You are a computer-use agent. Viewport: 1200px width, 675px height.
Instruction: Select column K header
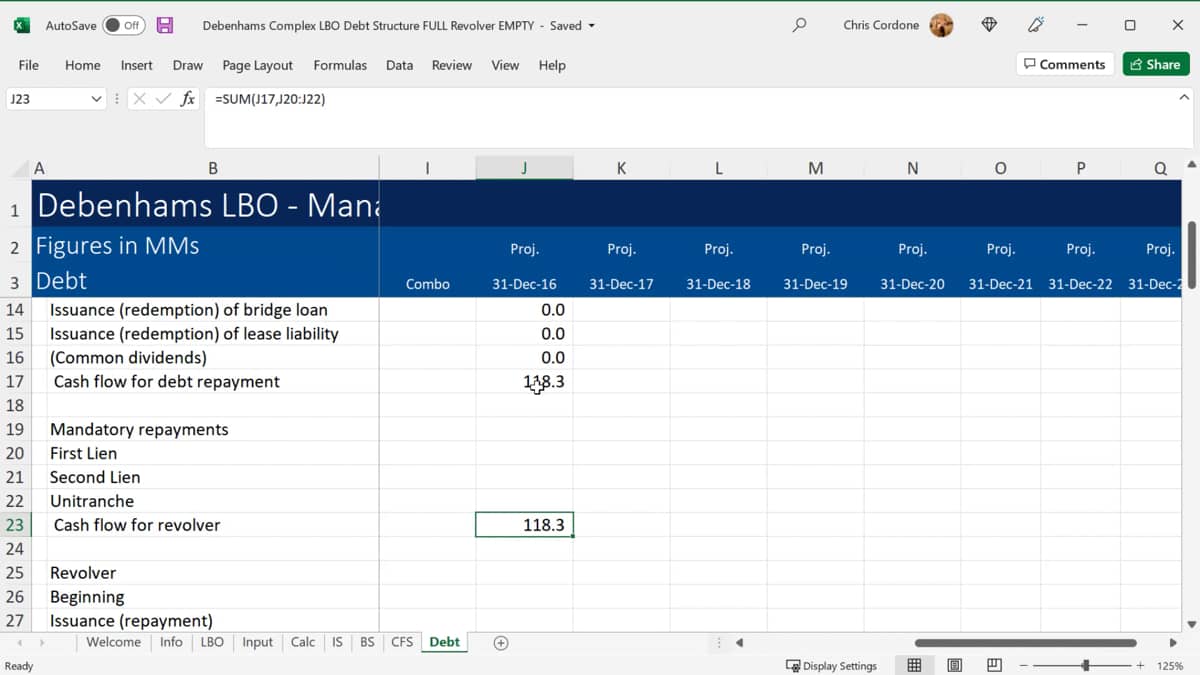point(621,168)
